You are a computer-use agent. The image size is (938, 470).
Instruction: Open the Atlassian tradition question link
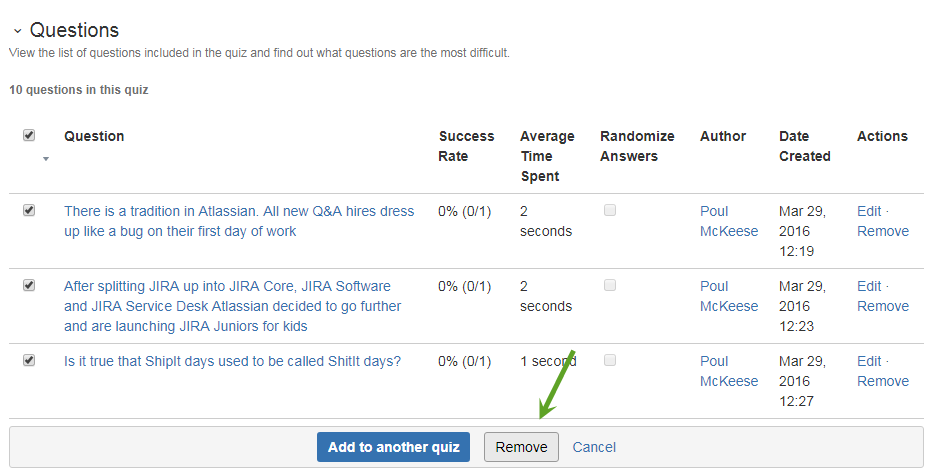(239, 221)
